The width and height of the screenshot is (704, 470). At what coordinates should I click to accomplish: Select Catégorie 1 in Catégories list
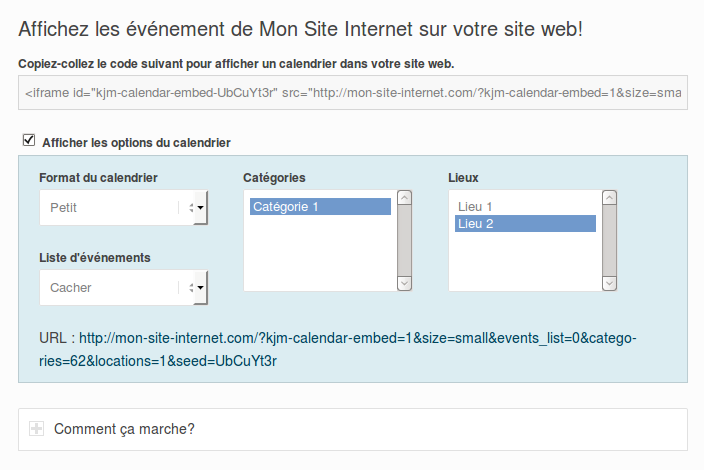pos(320,206)
